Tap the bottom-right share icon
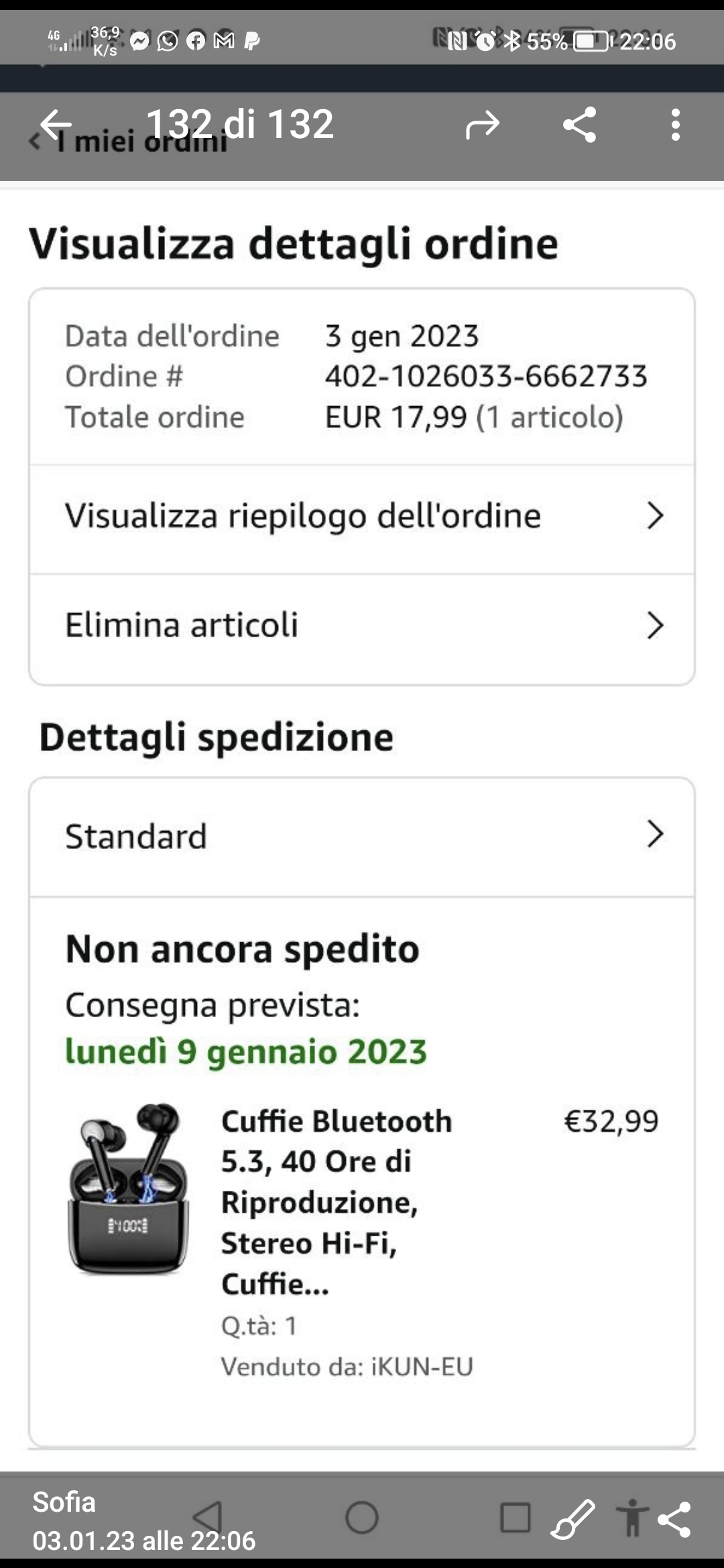The height and width of the screenshot is (1568, 724). (x=674, y=1519)
